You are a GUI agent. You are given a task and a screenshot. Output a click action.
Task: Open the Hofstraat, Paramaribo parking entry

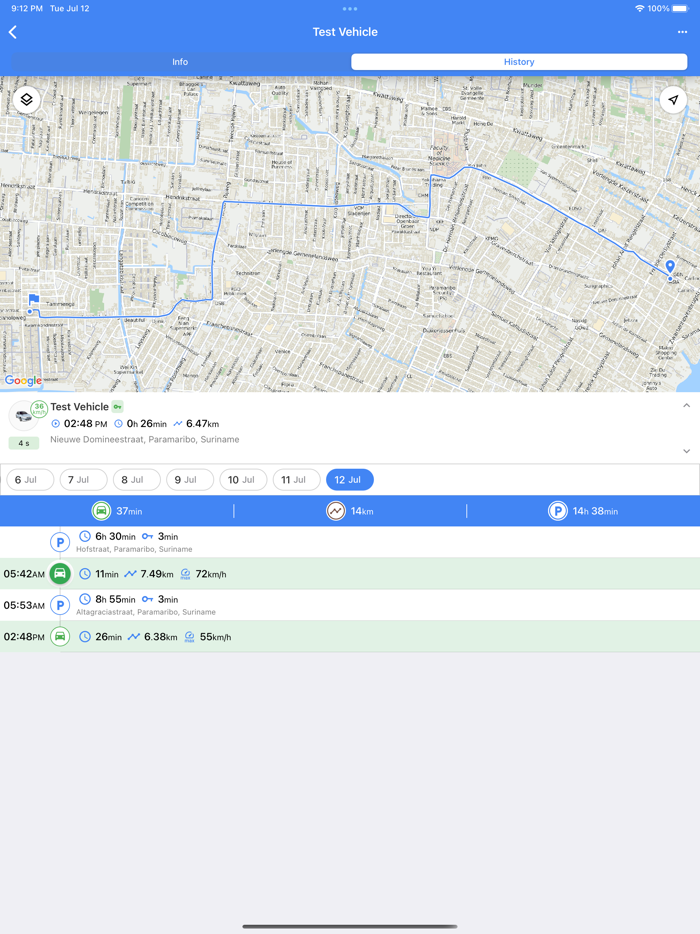click(x=350, y=542)
